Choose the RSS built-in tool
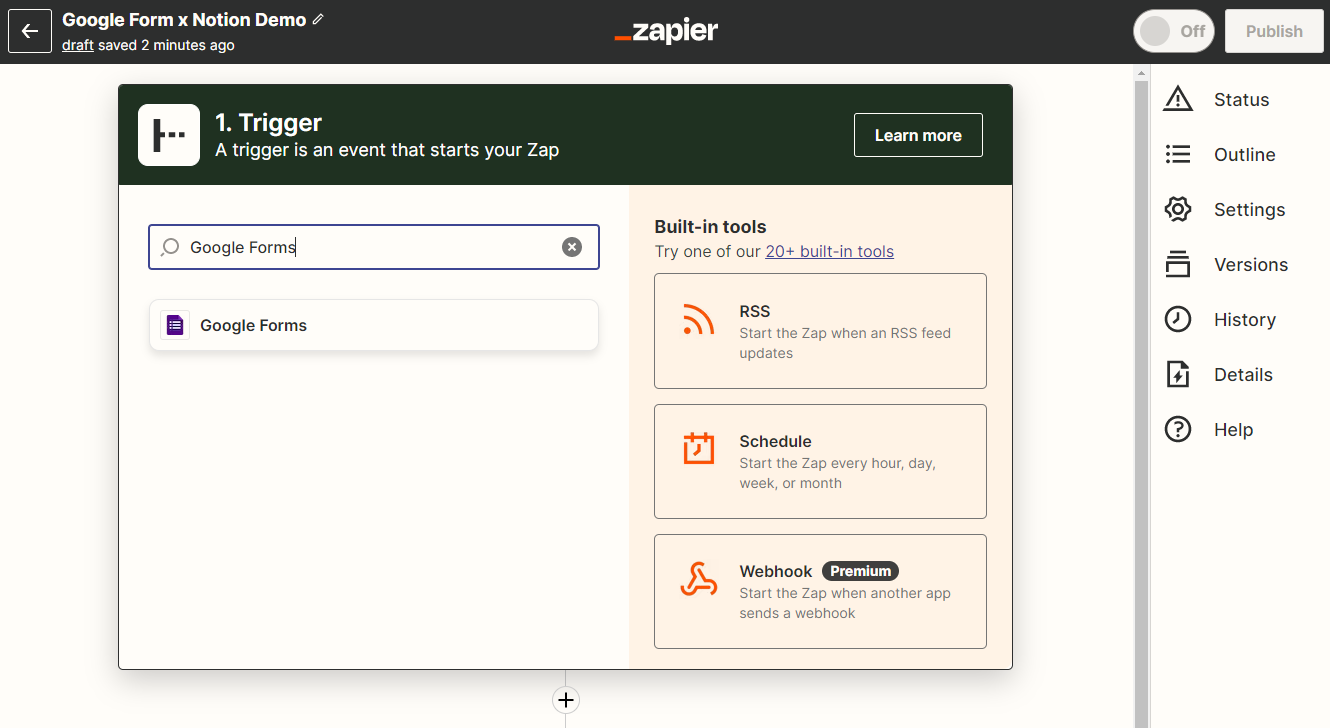 point(820,331)
